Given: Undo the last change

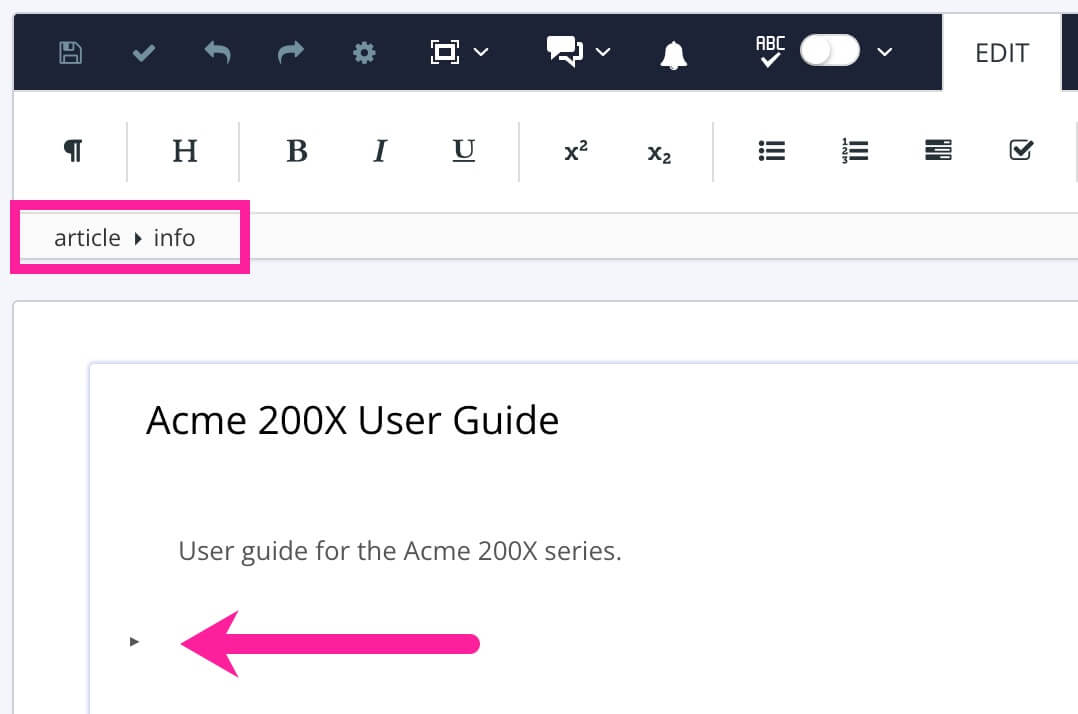Looking at the screenshot, I should coord(218,52).
